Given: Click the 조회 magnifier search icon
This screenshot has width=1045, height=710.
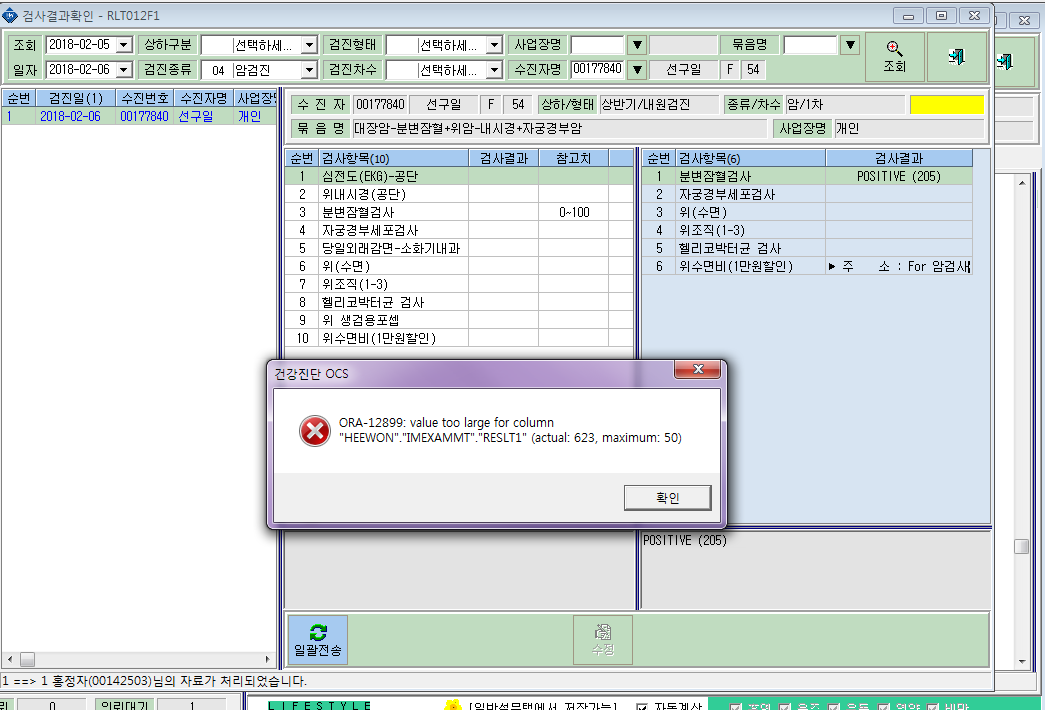Looking at the screenshot, I should pos(894,48).
